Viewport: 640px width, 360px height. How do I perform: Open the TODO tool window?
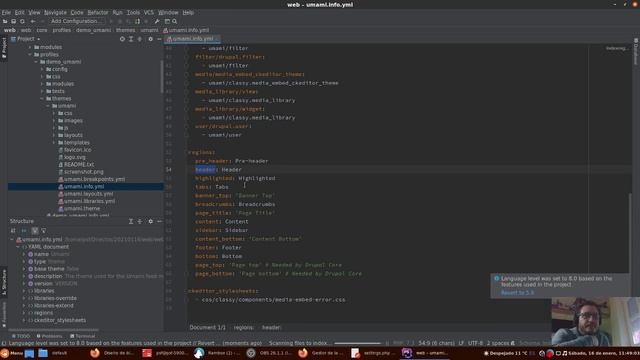click(20, 336)
